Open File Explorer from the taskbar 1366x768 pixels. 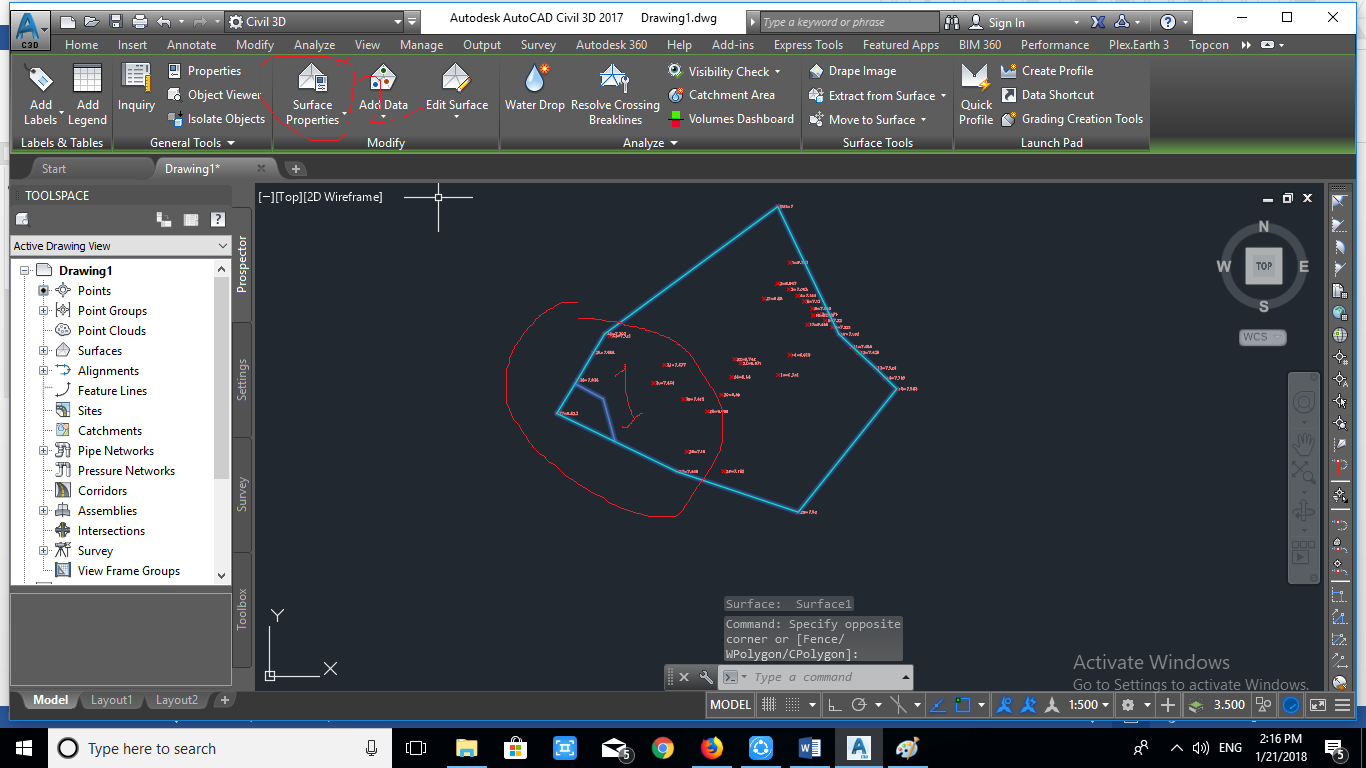(x=466, y=748)
